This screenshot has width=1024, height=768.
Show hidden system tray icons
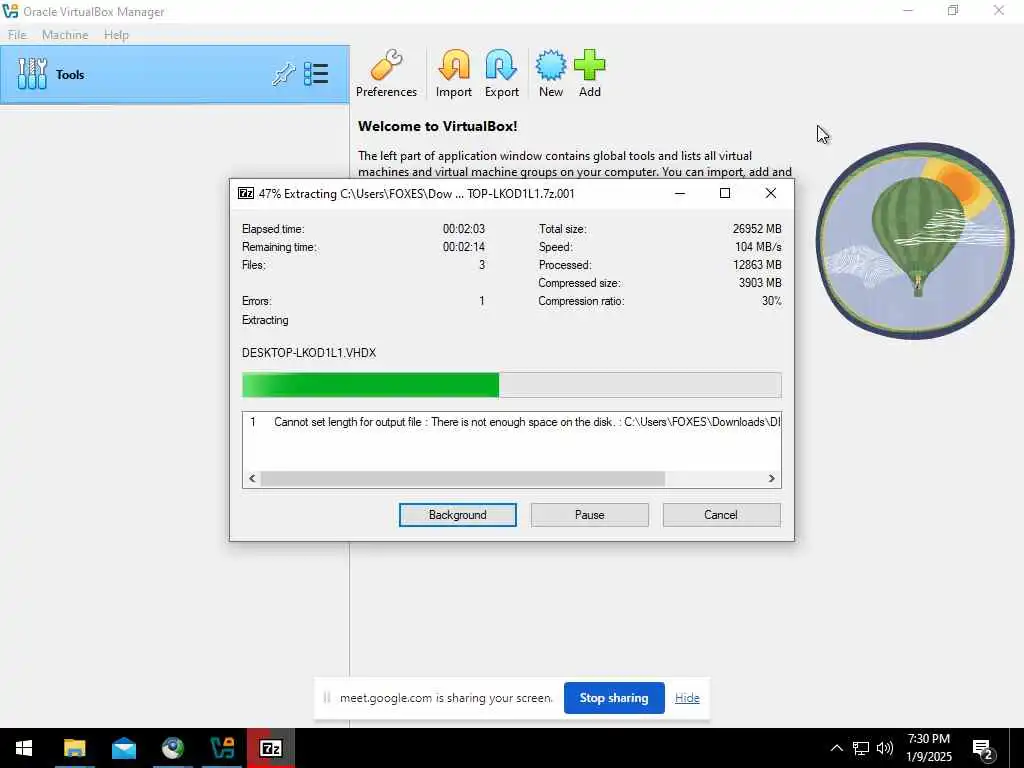pyautogui.click(x=836, y=748)
